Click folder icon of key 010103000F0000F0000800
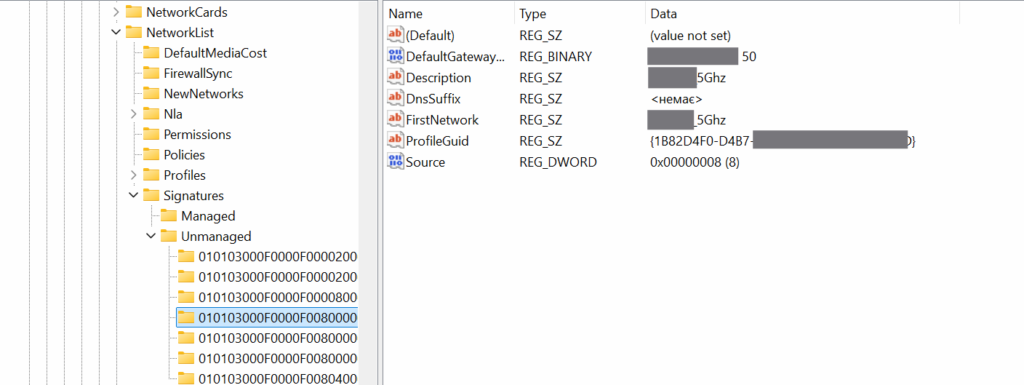Image resolution: width=1024 pixels, height=385 pixels. point(187,297)
